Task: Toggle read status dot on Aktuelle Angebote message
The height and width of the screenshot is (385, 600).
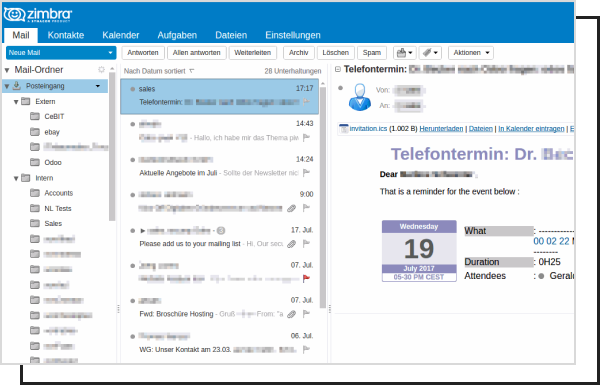Action: point(132,160)
